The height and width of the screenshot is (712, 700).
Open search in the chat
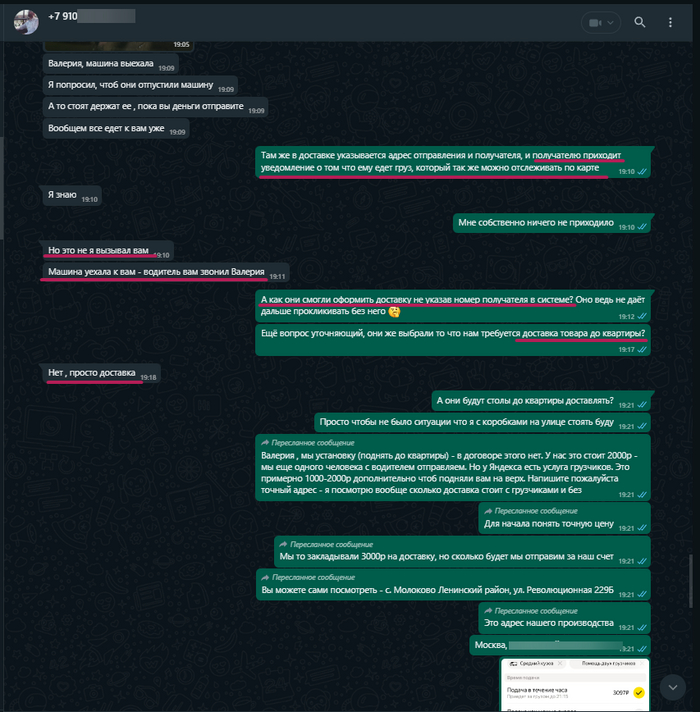pos(639,22)
